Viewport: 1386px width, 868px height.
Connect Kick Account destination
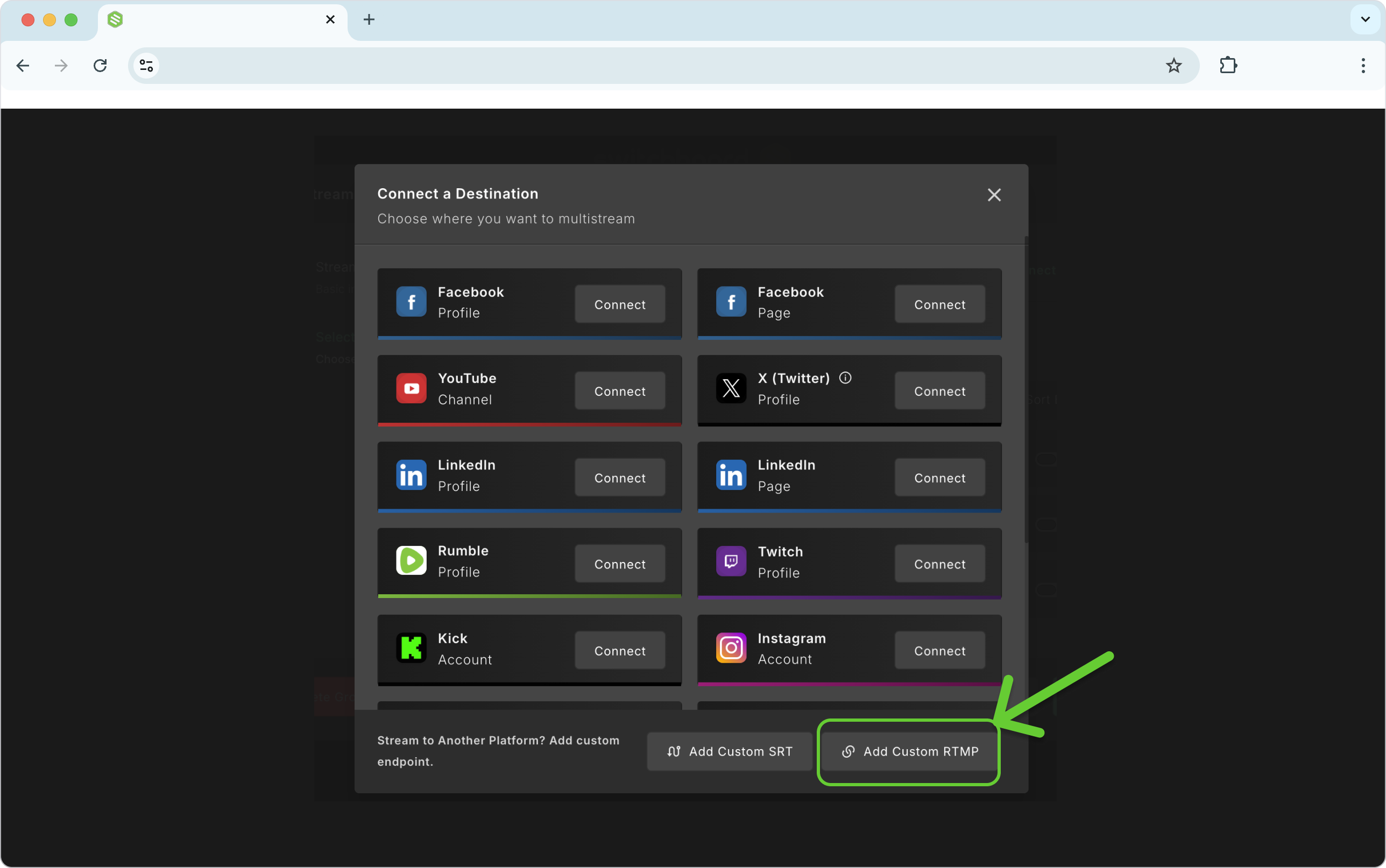point(619,650)
